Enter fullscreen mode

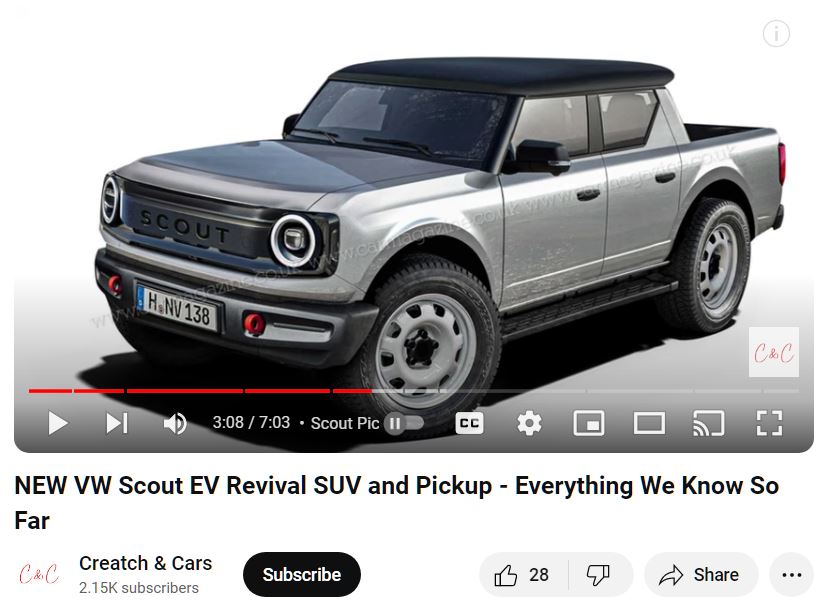tap(769, 423)
